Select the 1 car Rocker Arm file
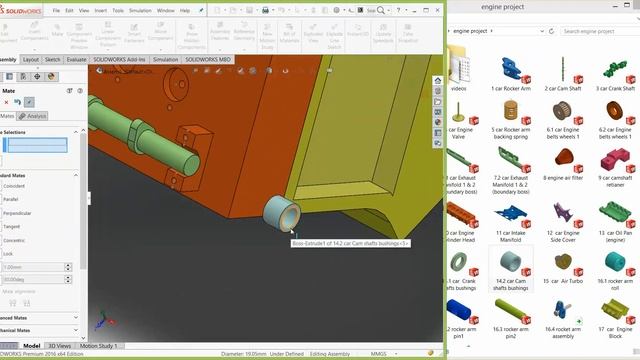The width and height of the screenshot is (640, 360). coord(511,74)
